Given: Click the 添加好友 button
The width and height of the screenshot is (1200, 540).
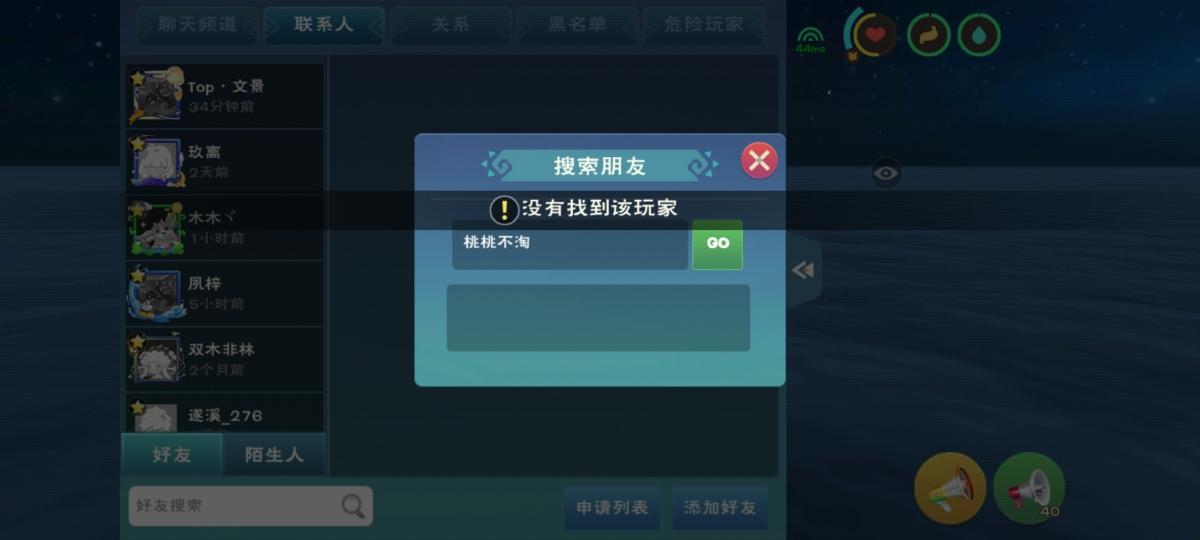Looking at the screenshot, I should pyautogui.click(x=720, y=507).
